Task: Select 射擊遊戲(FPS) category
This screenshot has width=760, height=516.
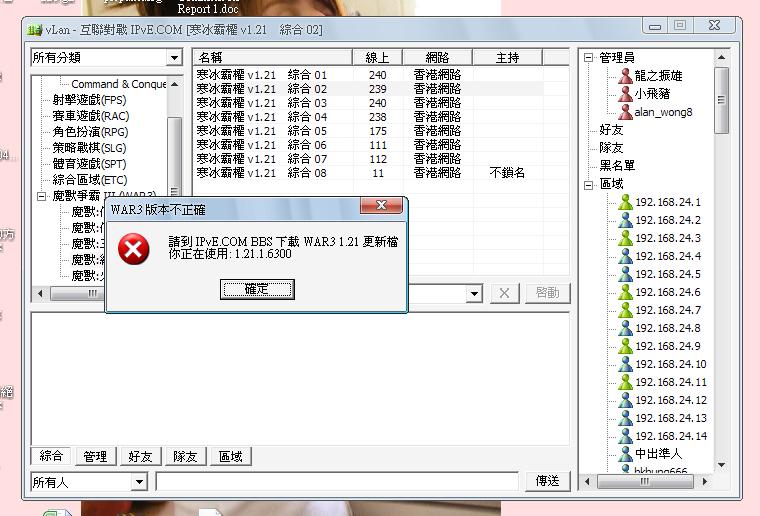Action: click(x=89, y=100)
